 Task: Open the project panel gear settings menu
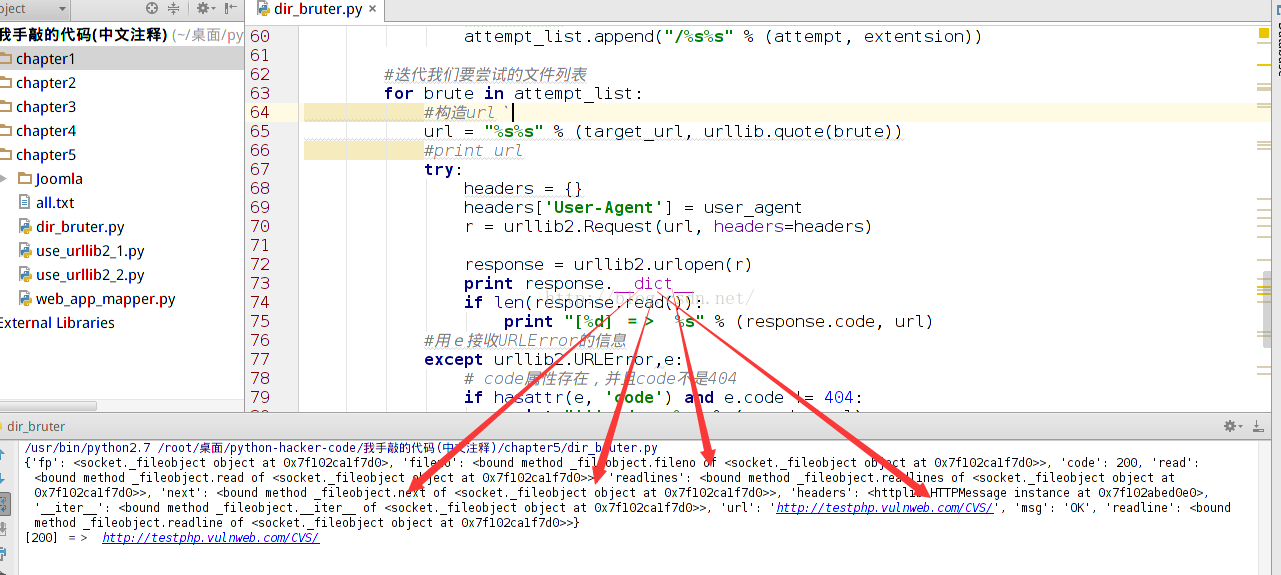204,8
